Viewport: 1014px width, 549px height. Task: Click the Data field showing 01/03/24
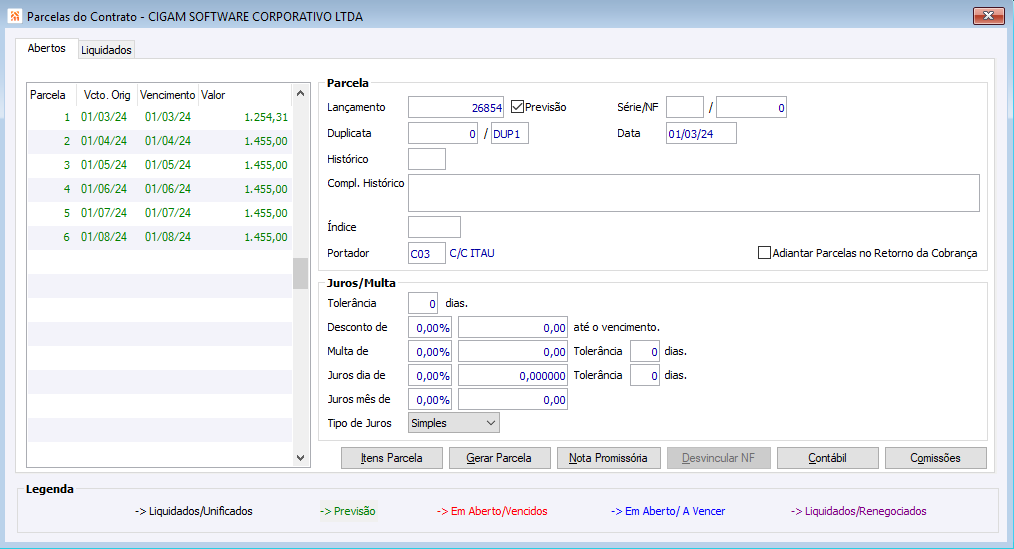tap(701, 134)
